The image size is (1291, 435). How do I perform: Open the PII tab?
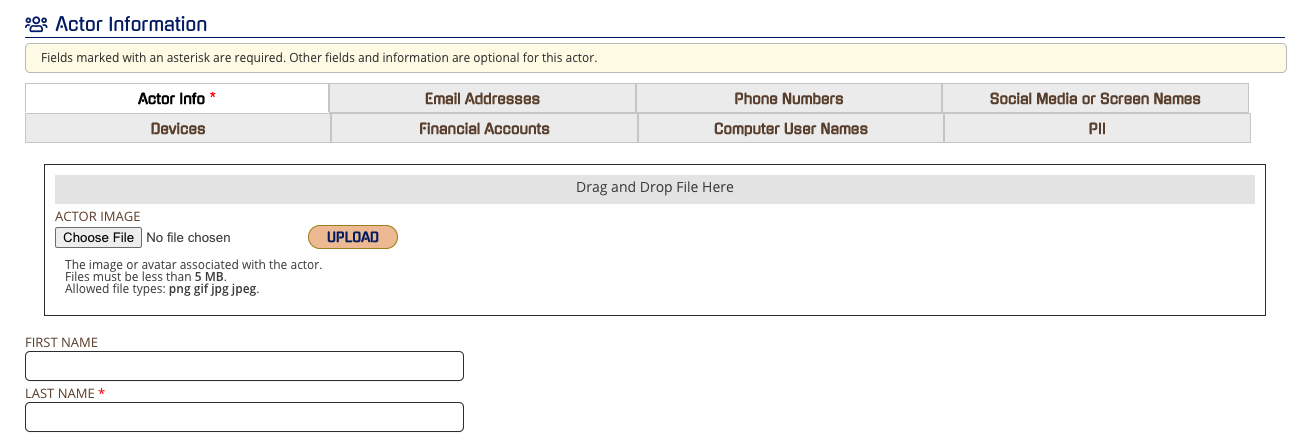(x=1097, y=128)
